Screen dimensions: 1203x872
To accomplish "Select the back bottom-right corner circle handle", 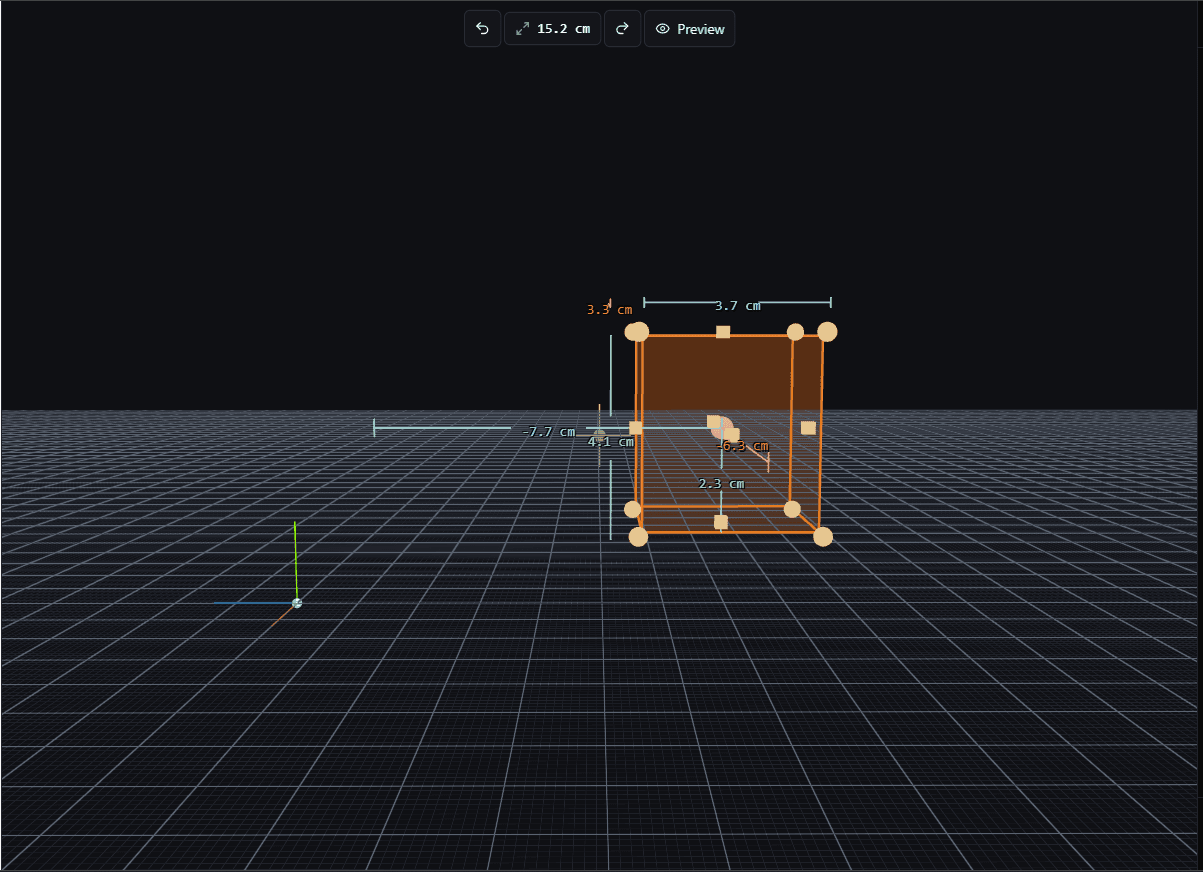I will point(792,509).
